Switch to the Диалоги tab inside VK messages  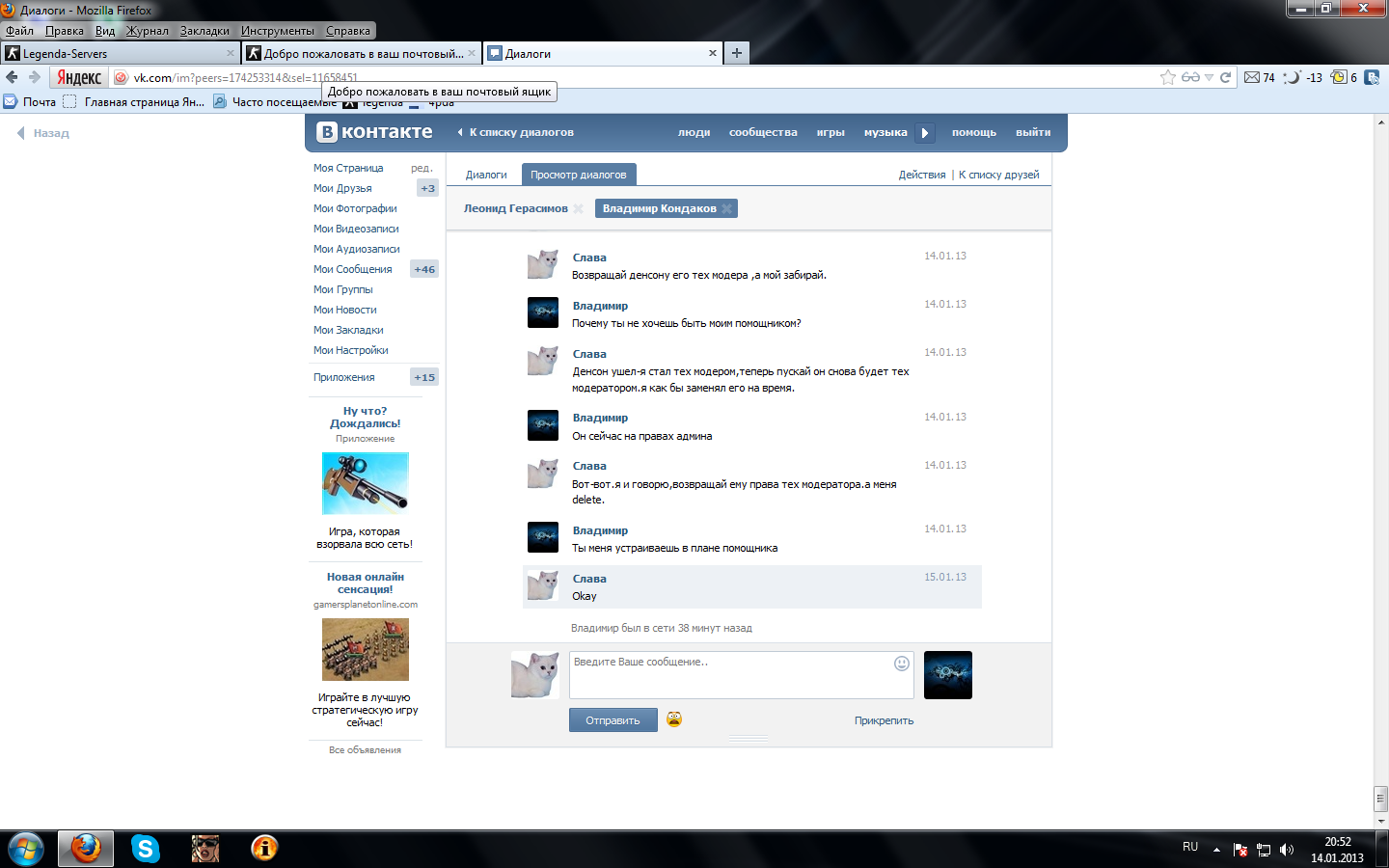[x=486, y=175]
